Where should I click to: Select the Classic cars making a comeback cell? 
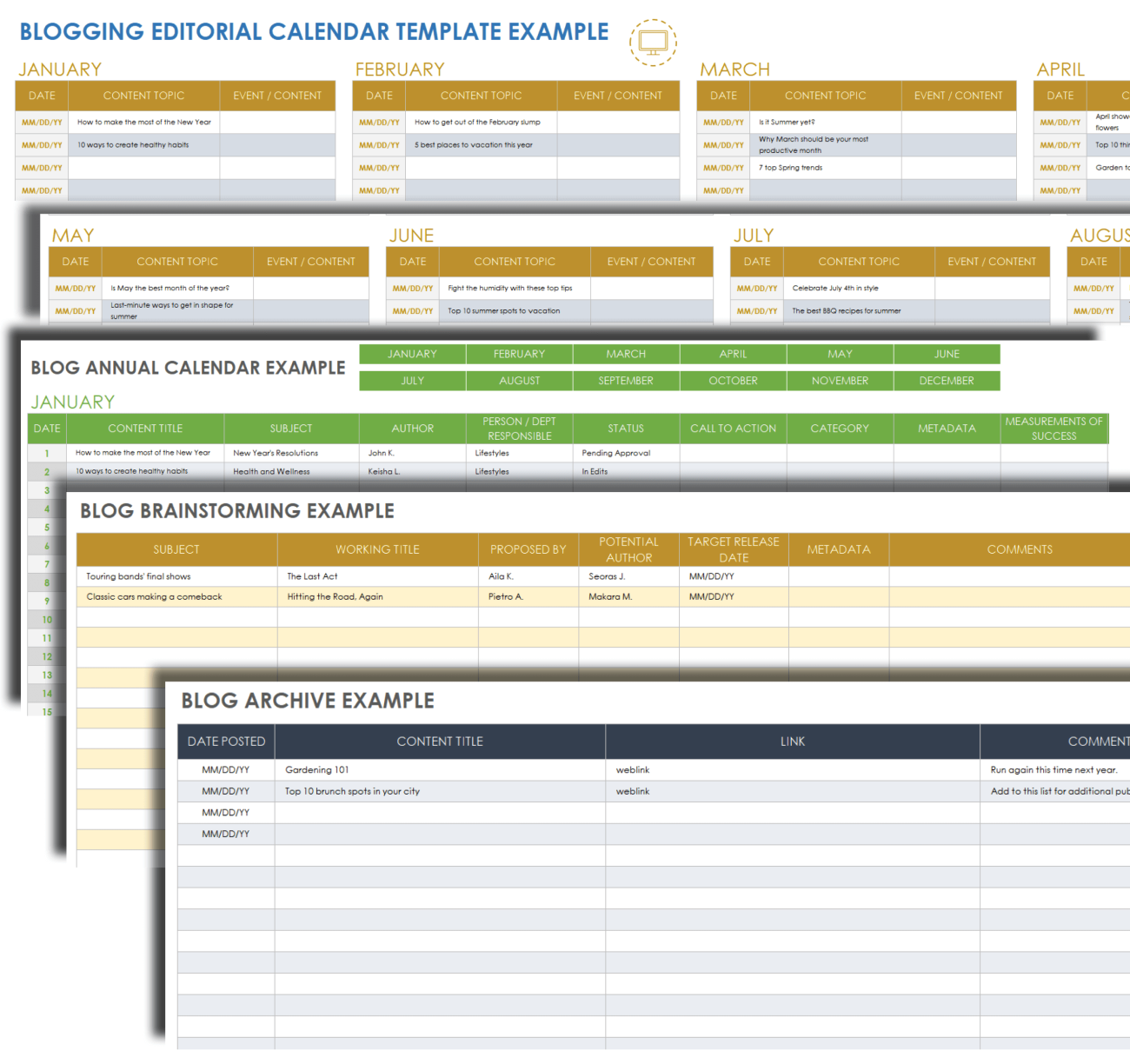[x=155, y=596]
